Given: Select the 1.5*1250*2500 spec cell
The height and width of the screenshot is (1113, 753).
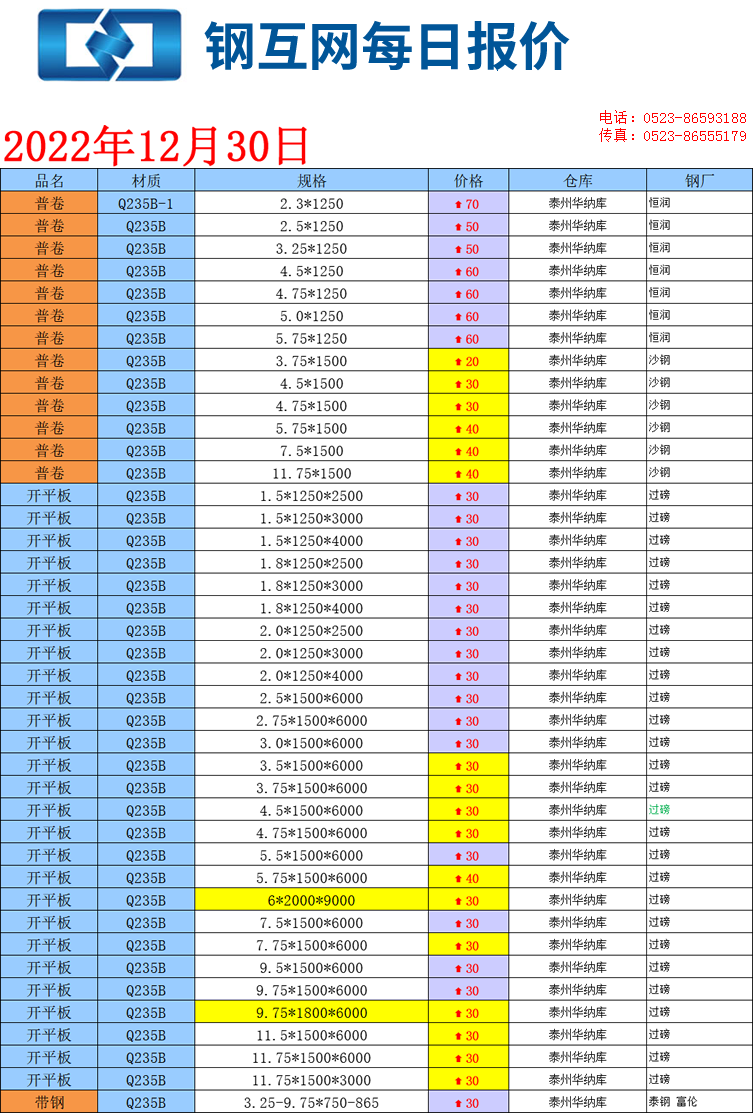Looking at the screenshot, I should tap(312, 496).
